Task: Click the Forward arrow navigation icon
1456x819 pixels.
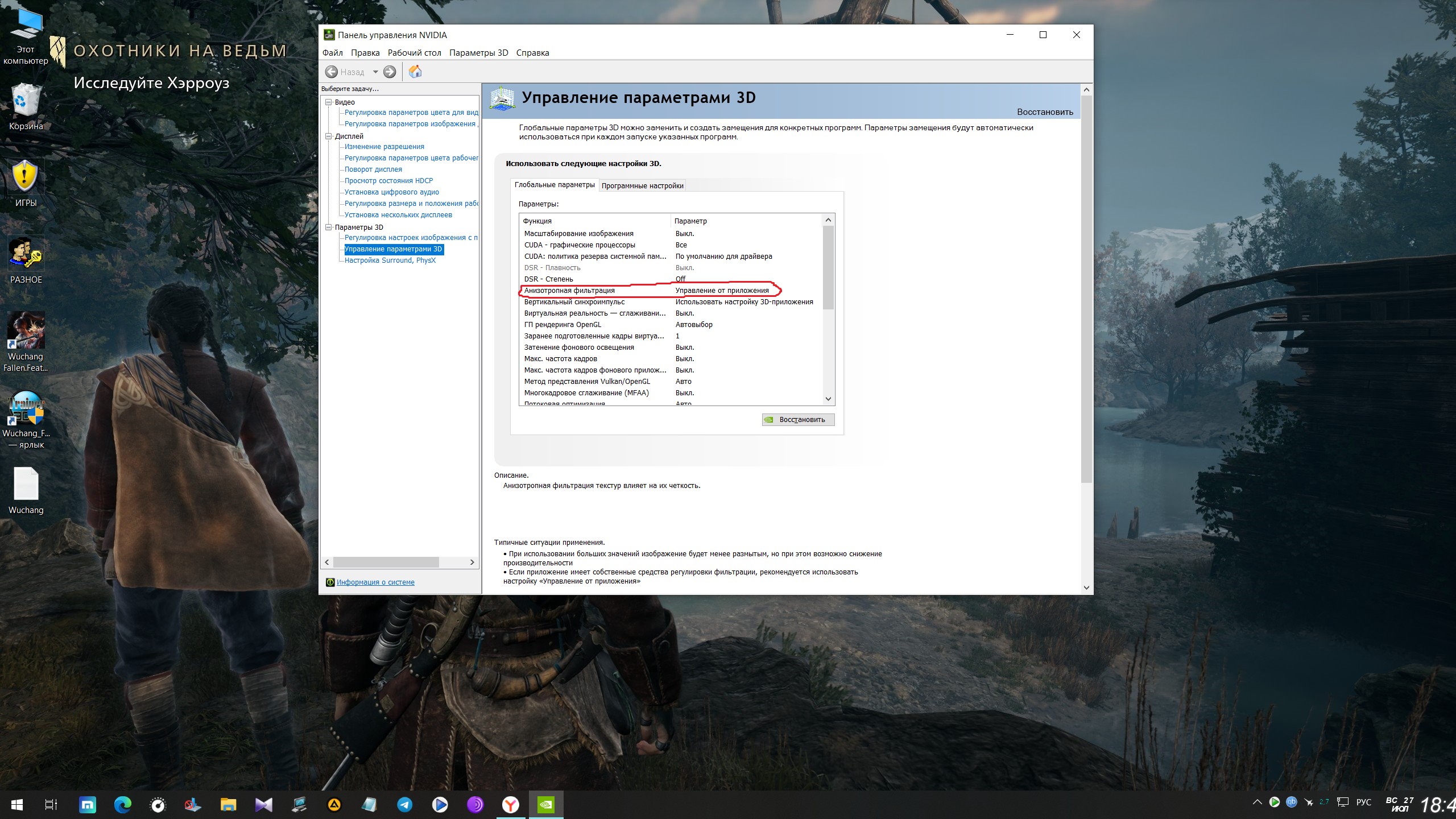Action: [390, 72]
